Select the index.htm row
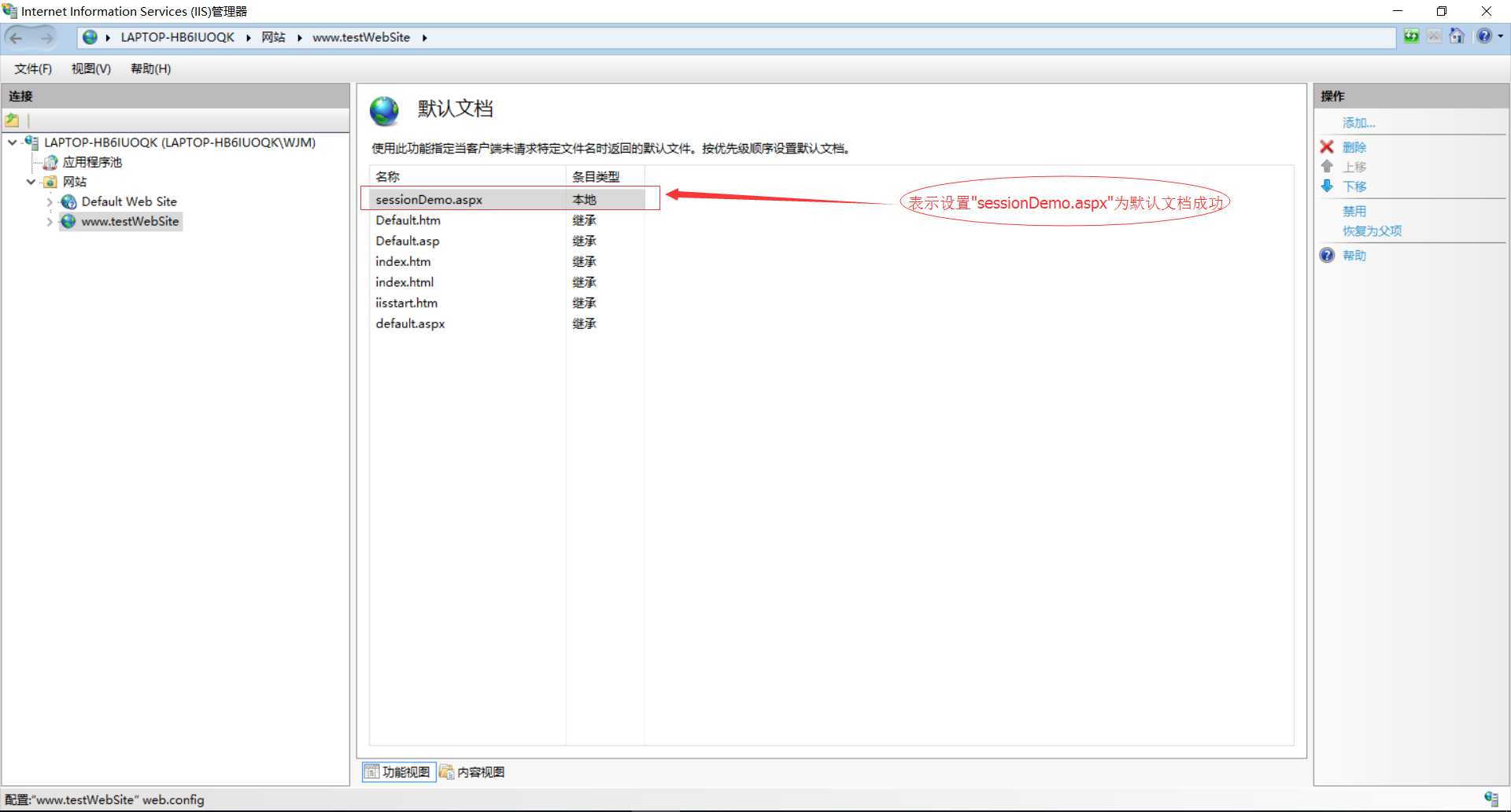 pyautogui.click(x=507, y=261)
